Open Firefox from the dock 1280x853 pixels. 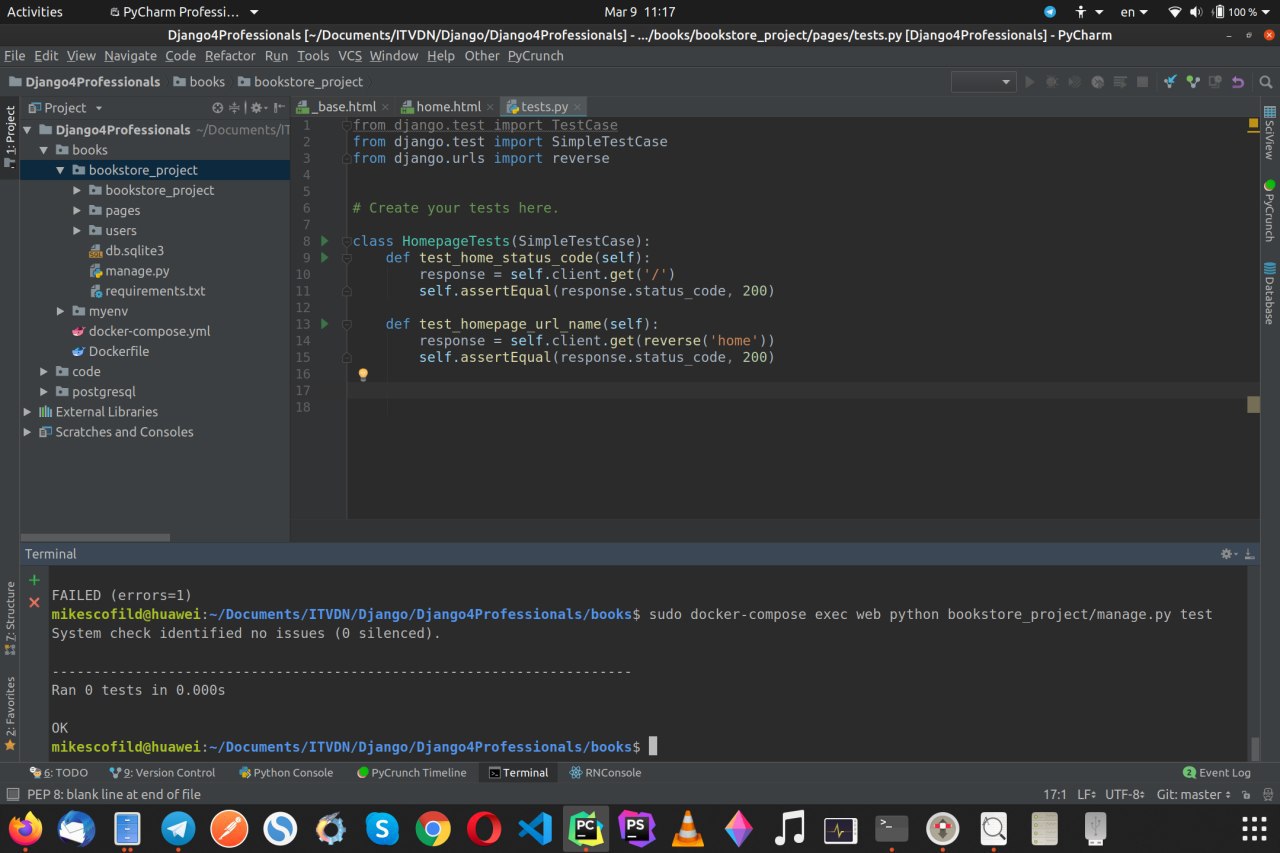[x=25, y=828]
